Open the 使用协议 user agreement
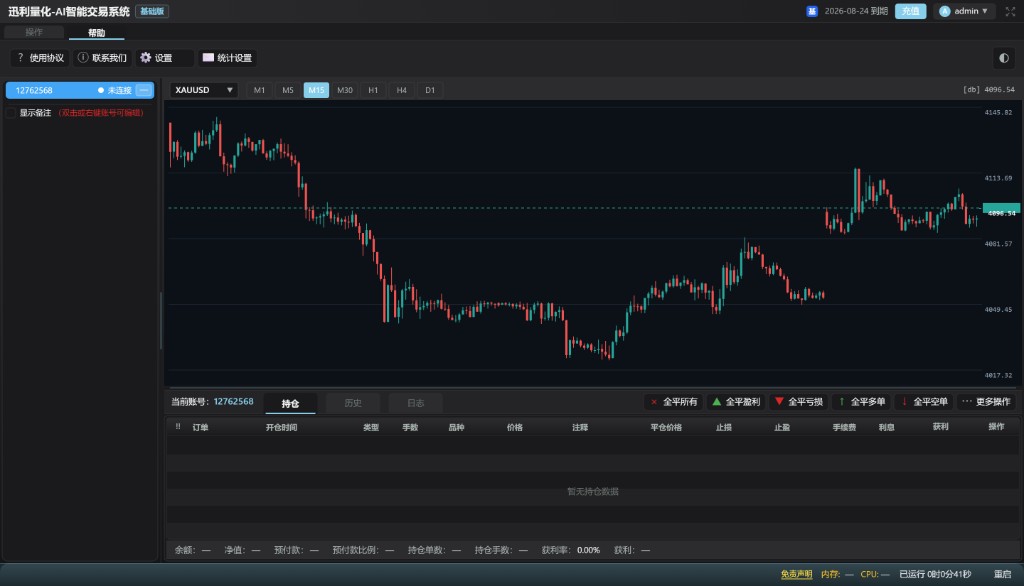The image size is (1024, 586). (40, 58)
